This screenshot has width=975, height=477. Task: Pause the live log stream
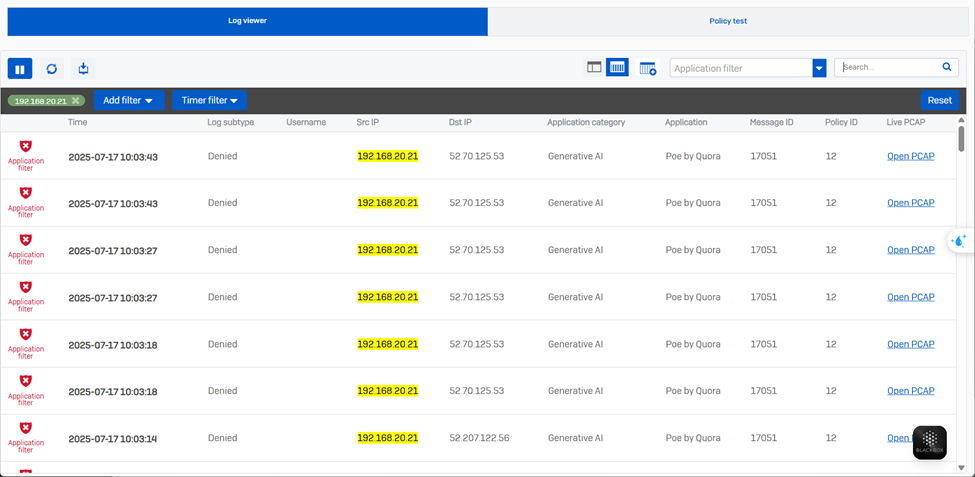point(20,68)
